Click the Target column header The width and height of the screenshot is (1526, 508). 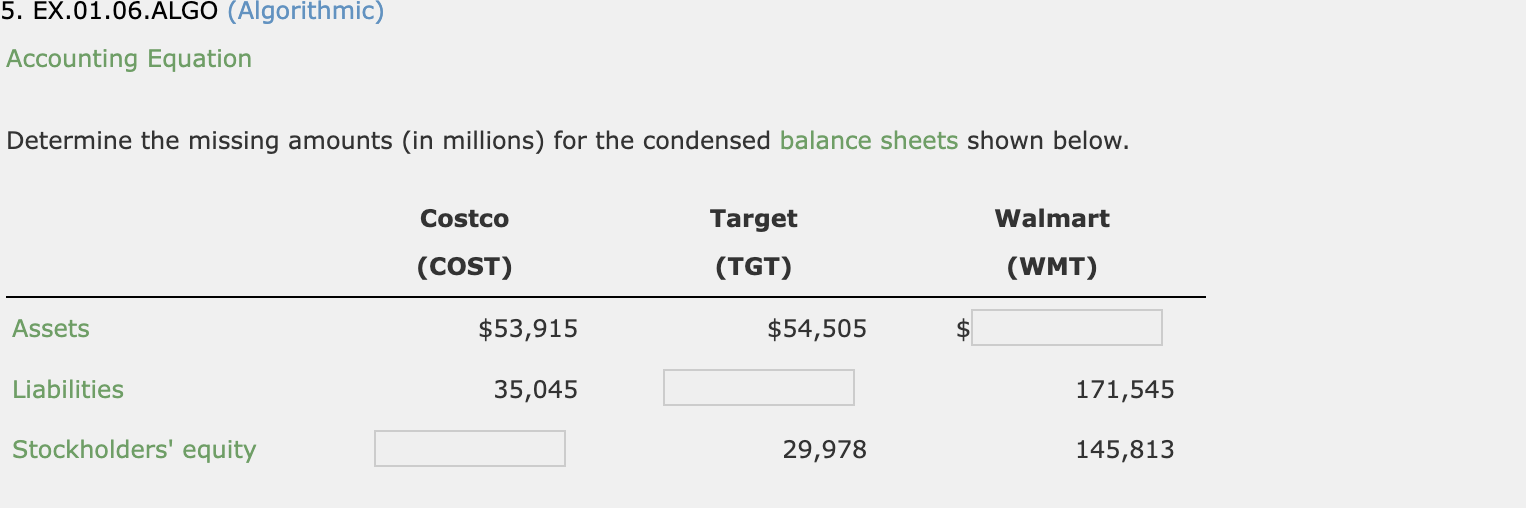click(753, 218)
